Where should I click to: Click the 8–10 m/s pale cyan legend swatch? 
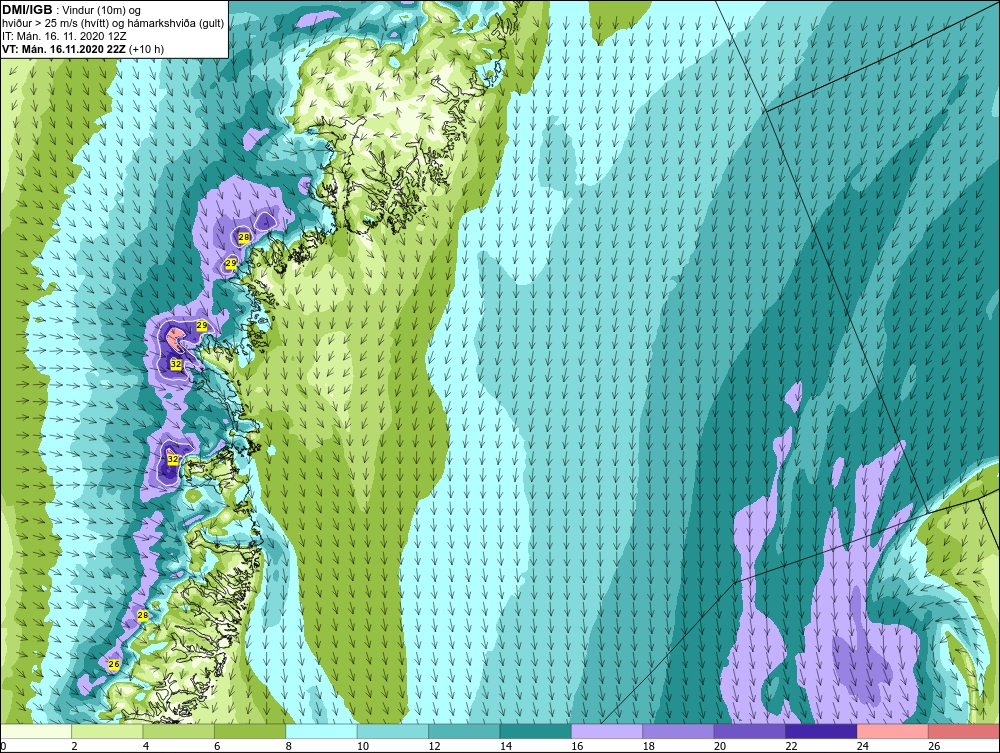point(321,731)
